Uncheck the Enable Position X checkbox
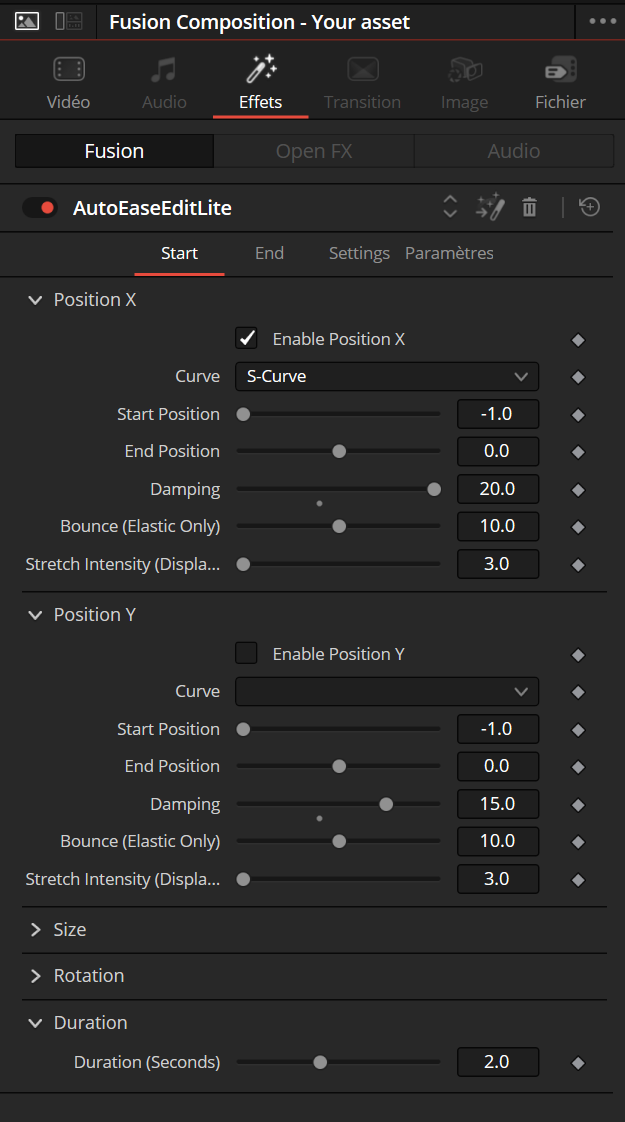The width and height of the screenshot is (625, 1122). [246, 338]
